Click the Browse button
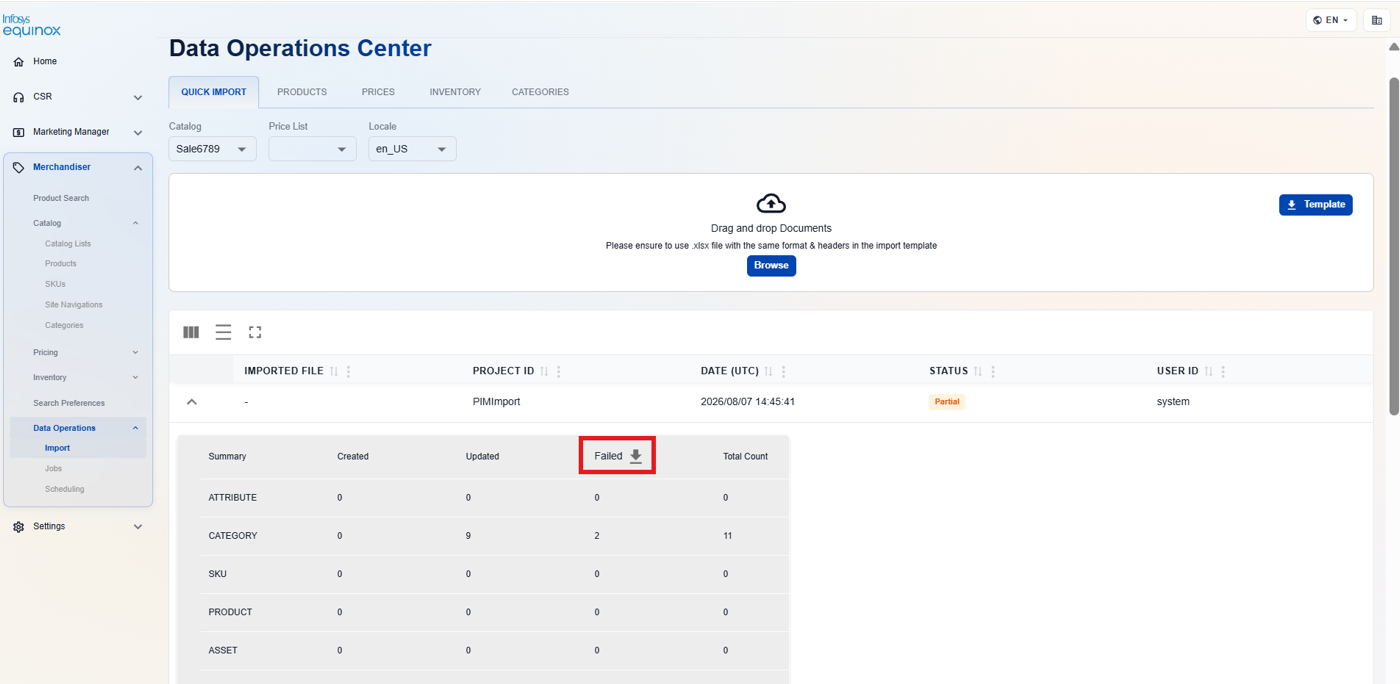The image size is (1400, 684). coord(771,266)
